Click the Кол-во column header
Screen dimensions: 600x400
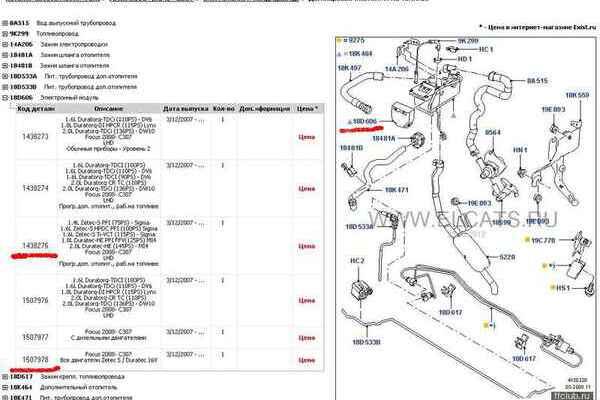pos(224,109)
